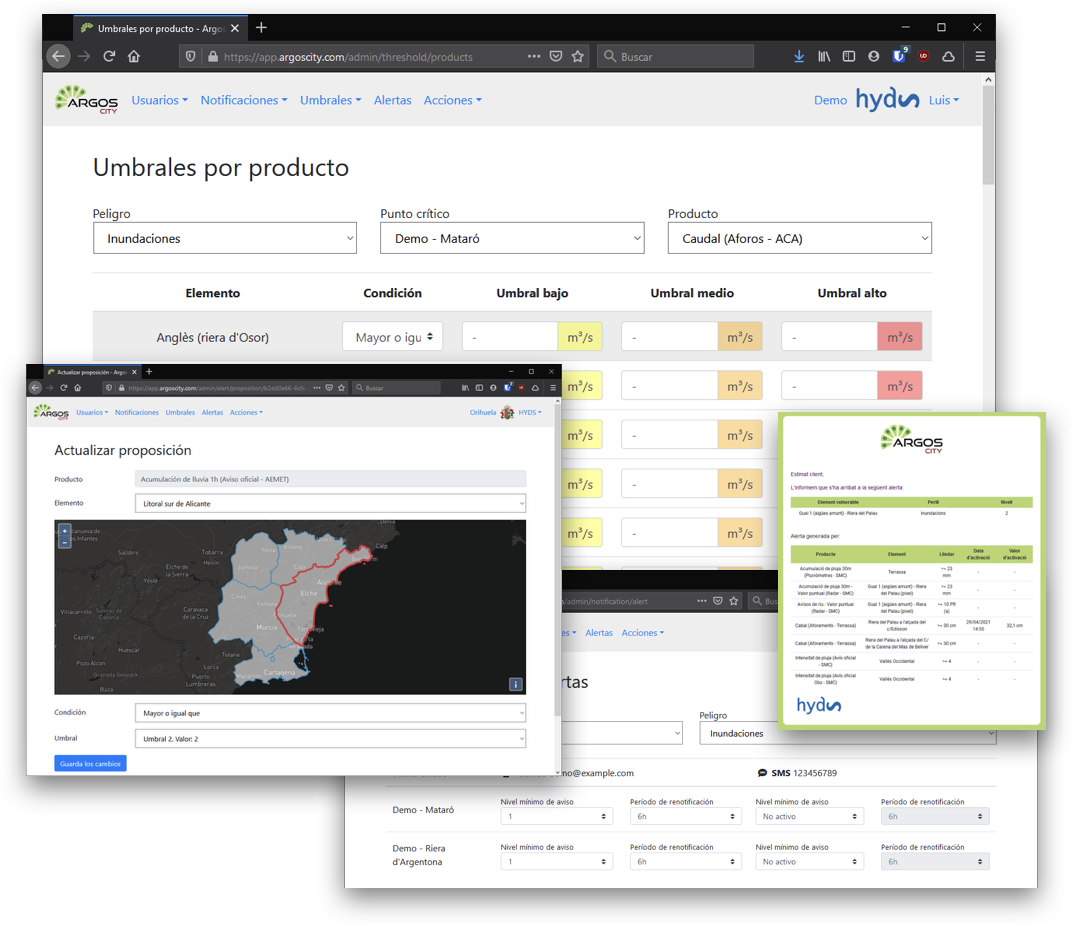The width and height of the screenshot is (1072, 926).
Task: Reload the Actualizar proposición window
Action: point(64,388)
